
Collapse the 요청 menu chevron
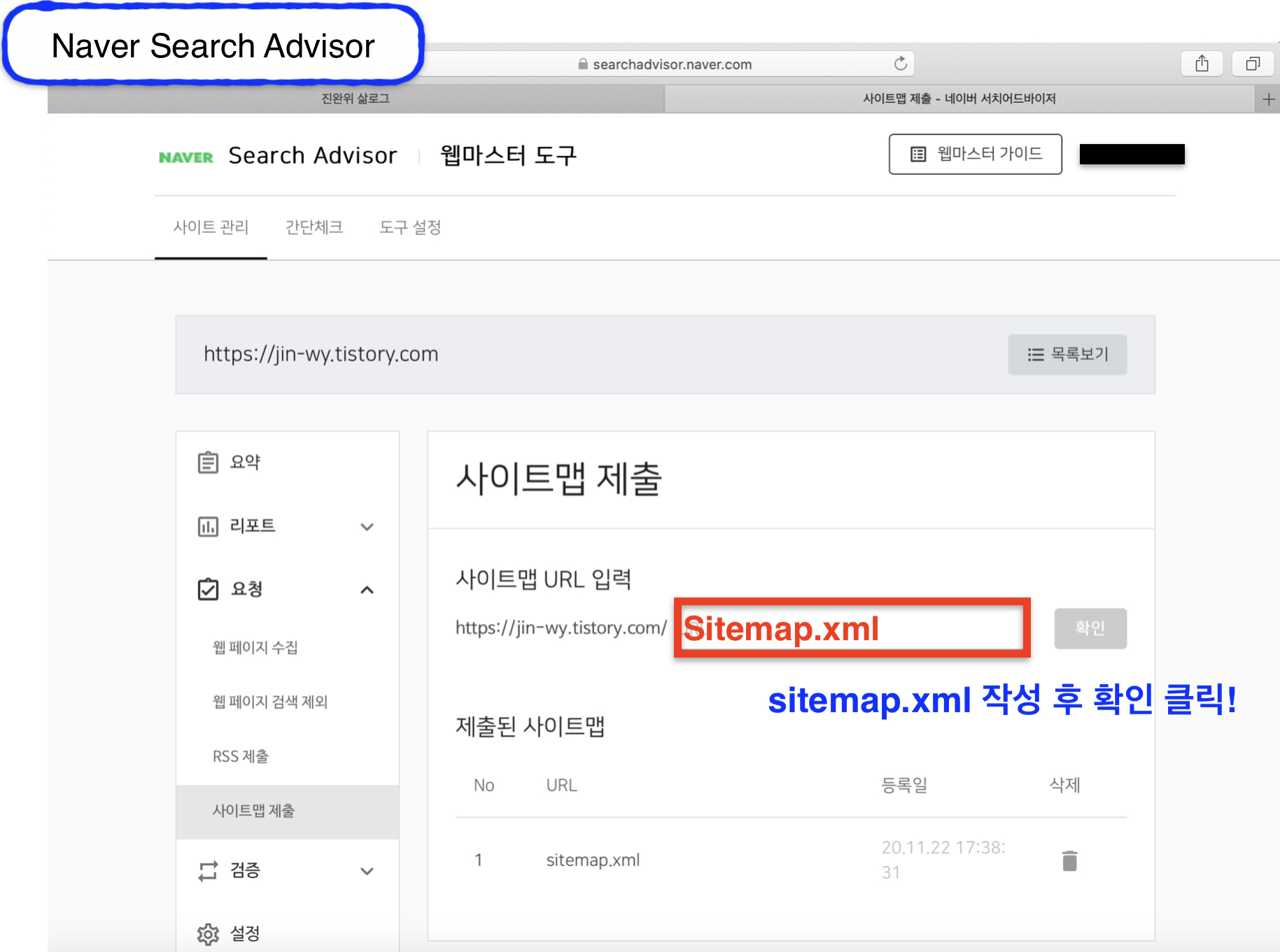coord(367,590)
